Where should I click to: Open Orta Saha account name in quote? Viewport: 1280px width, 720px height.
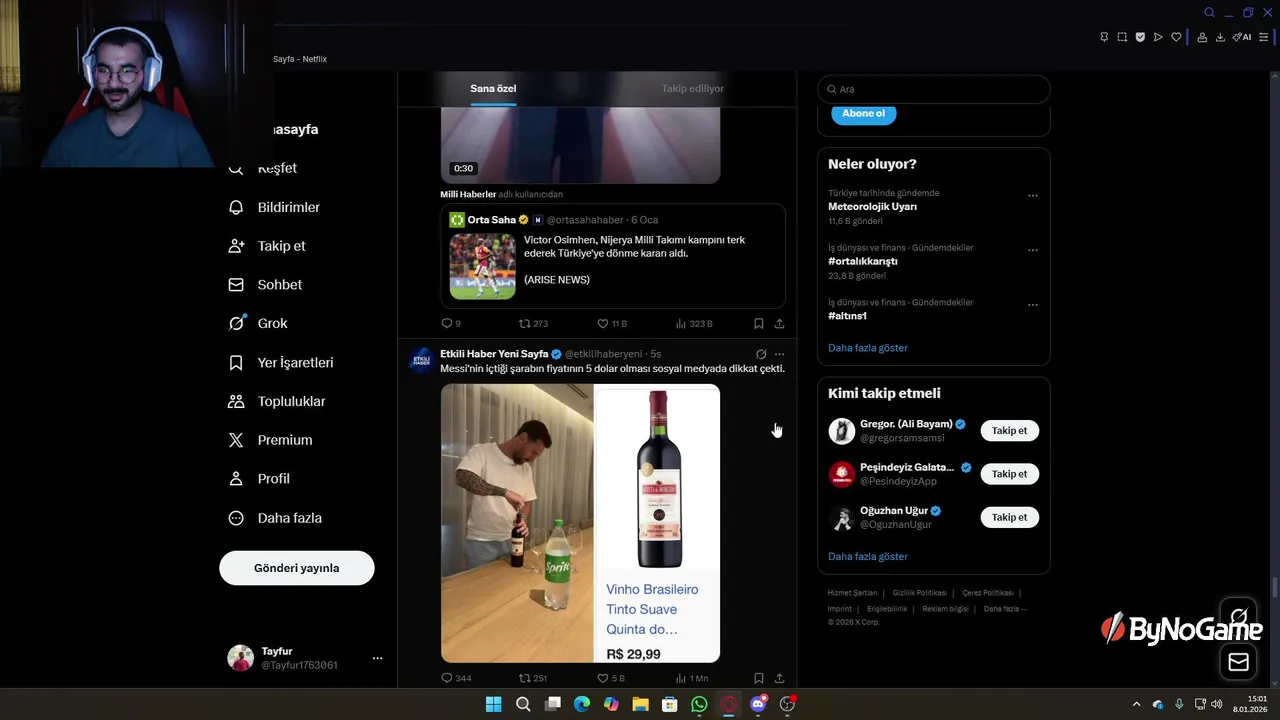[491, 220]
